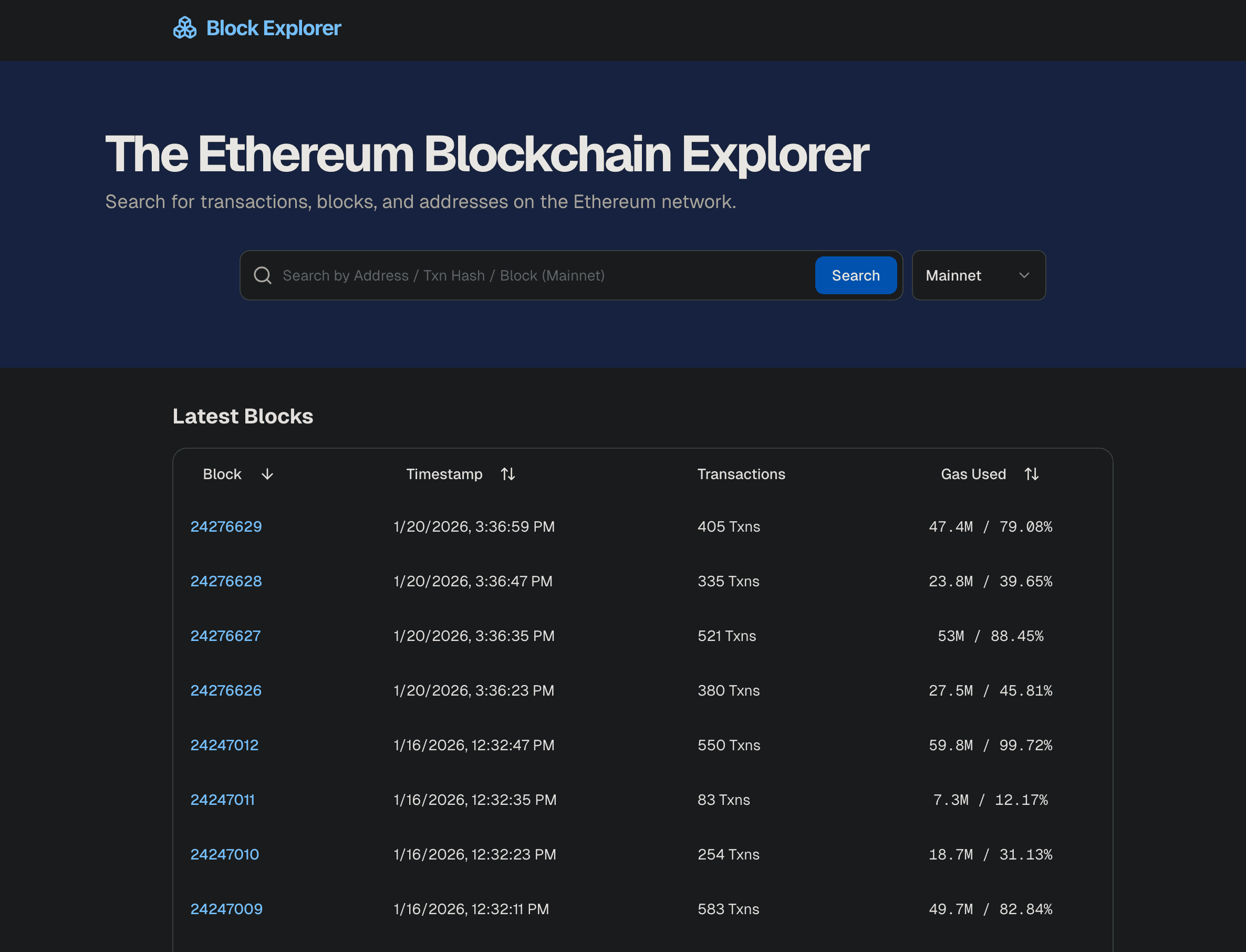Click the chevron icon on the Mainnet selector
This screenshot has height=952, width=1246.
tap(1024, 275)
